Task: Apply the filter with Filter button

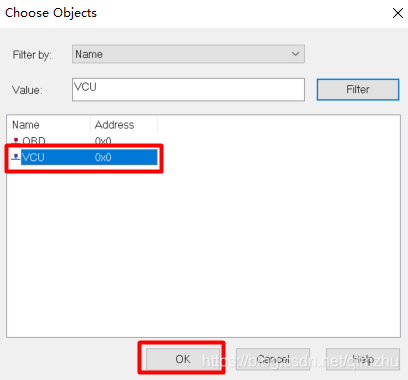Action: 358,89
